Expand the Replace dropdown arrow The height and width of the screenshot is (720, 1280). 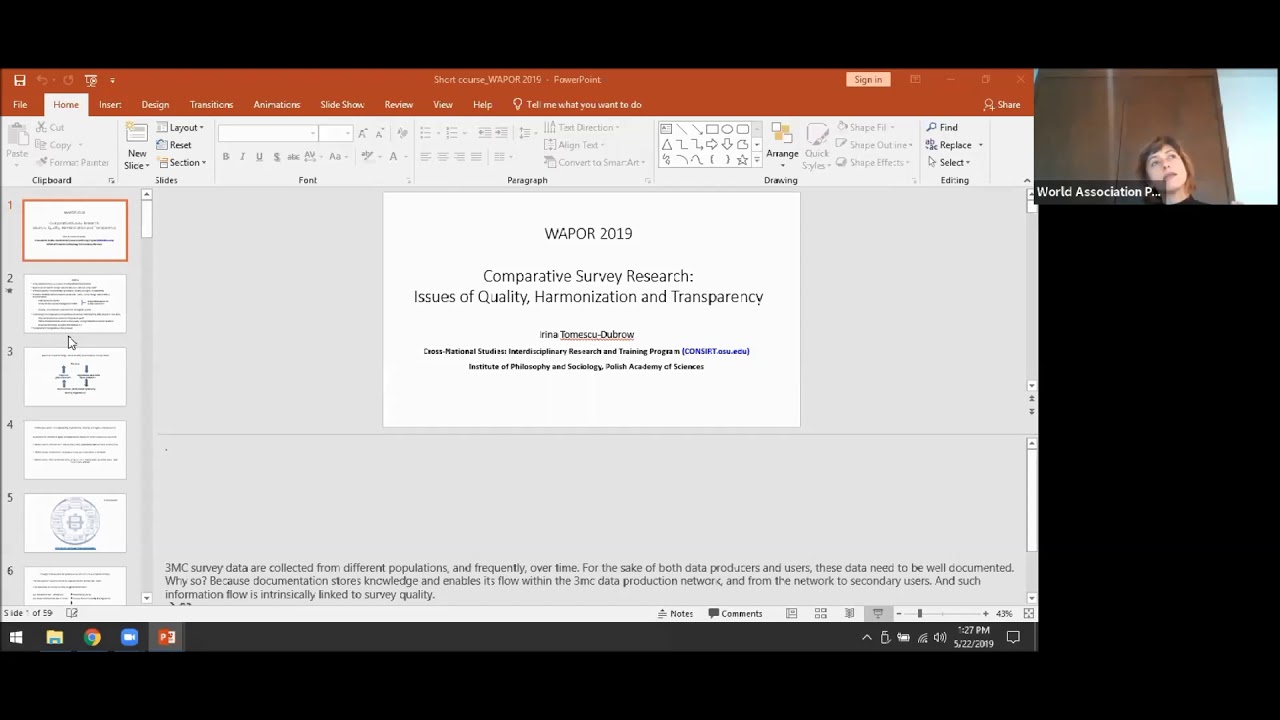point(981,145)
